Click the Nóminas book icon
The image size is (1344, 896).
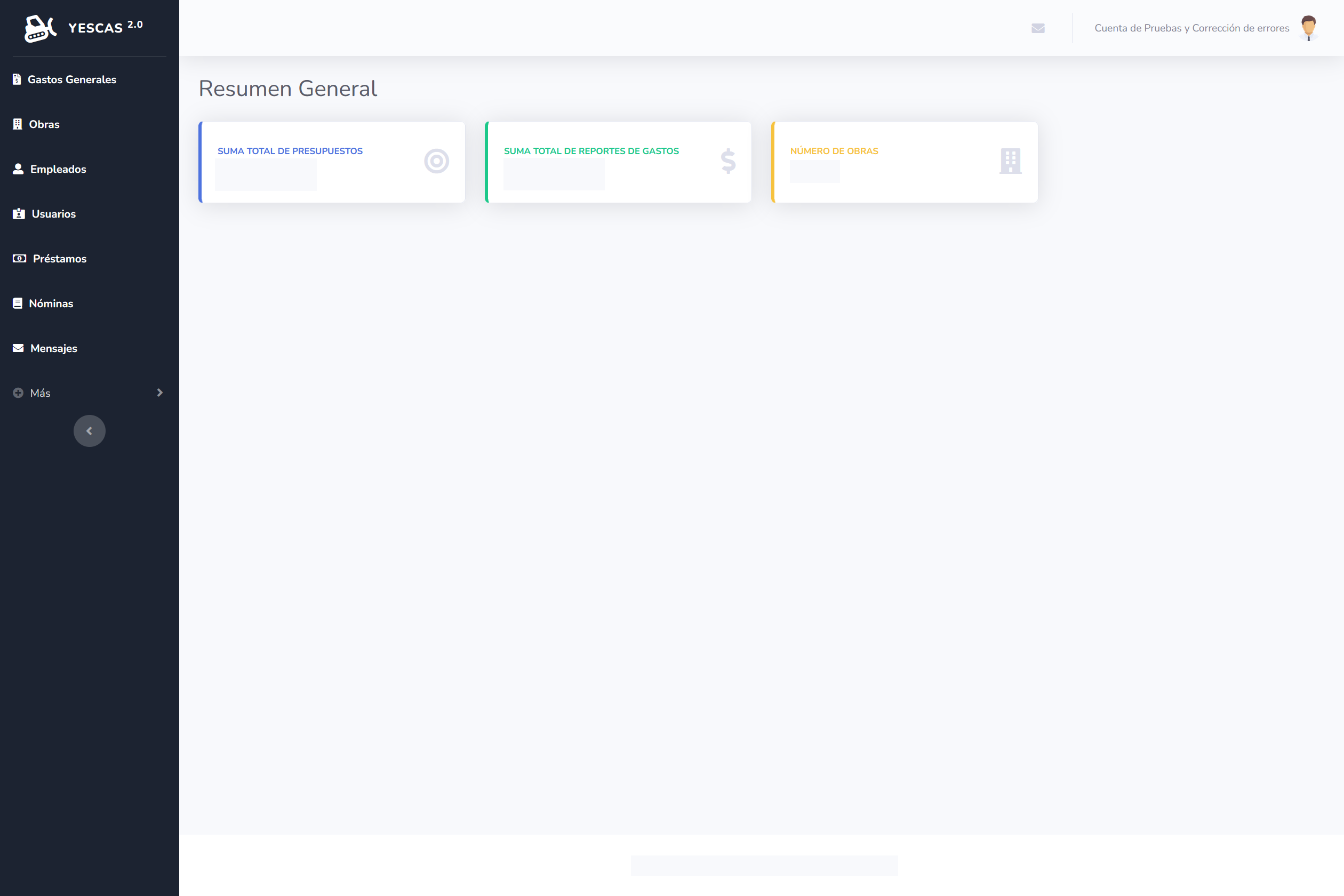(x=18, y=303)
